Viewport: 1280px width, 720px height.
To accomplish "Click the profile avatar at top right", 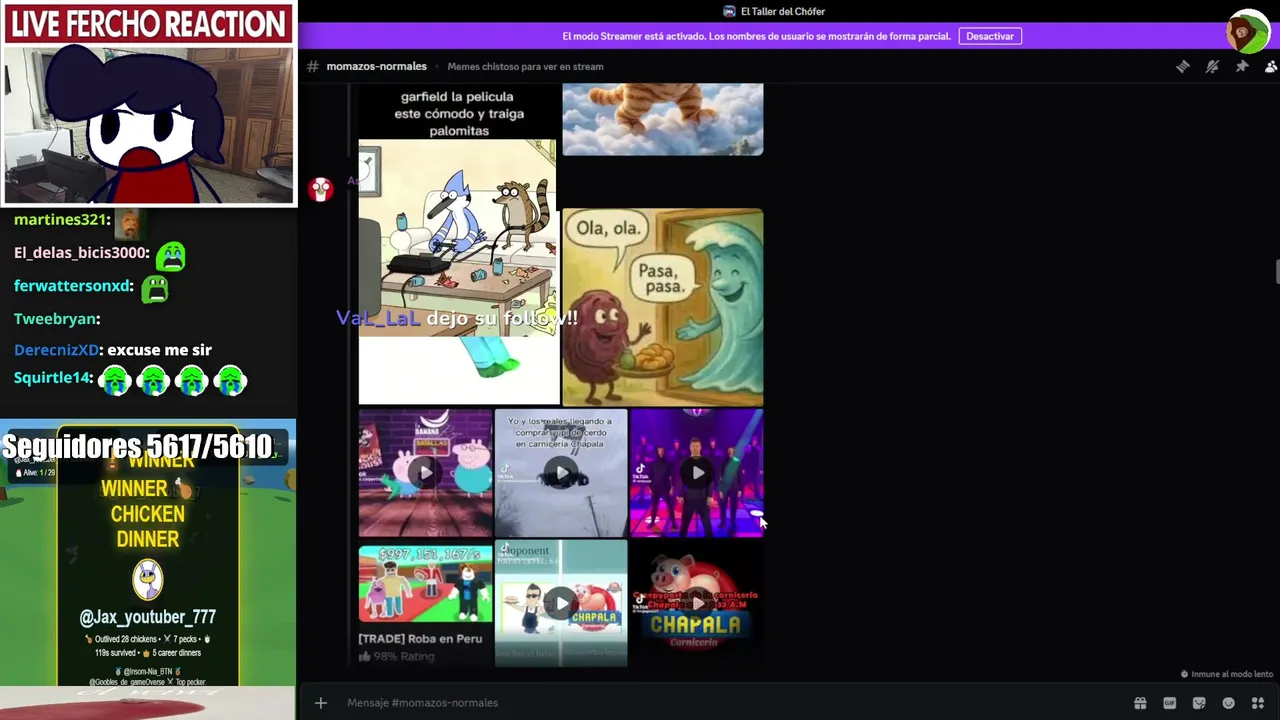I will 1247,32.
